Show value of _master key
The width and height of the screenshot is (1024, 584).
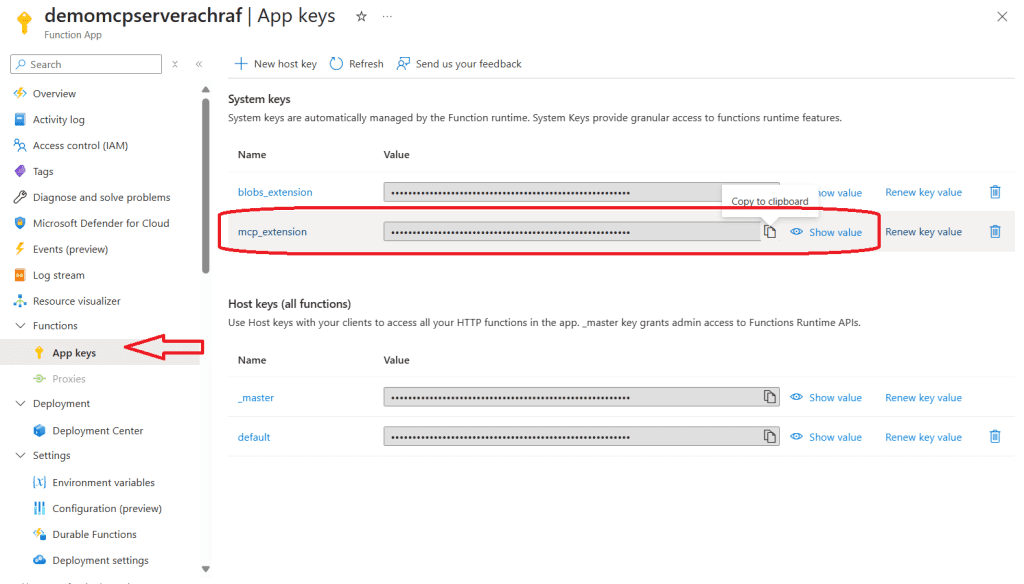click(x=826, y=397)
